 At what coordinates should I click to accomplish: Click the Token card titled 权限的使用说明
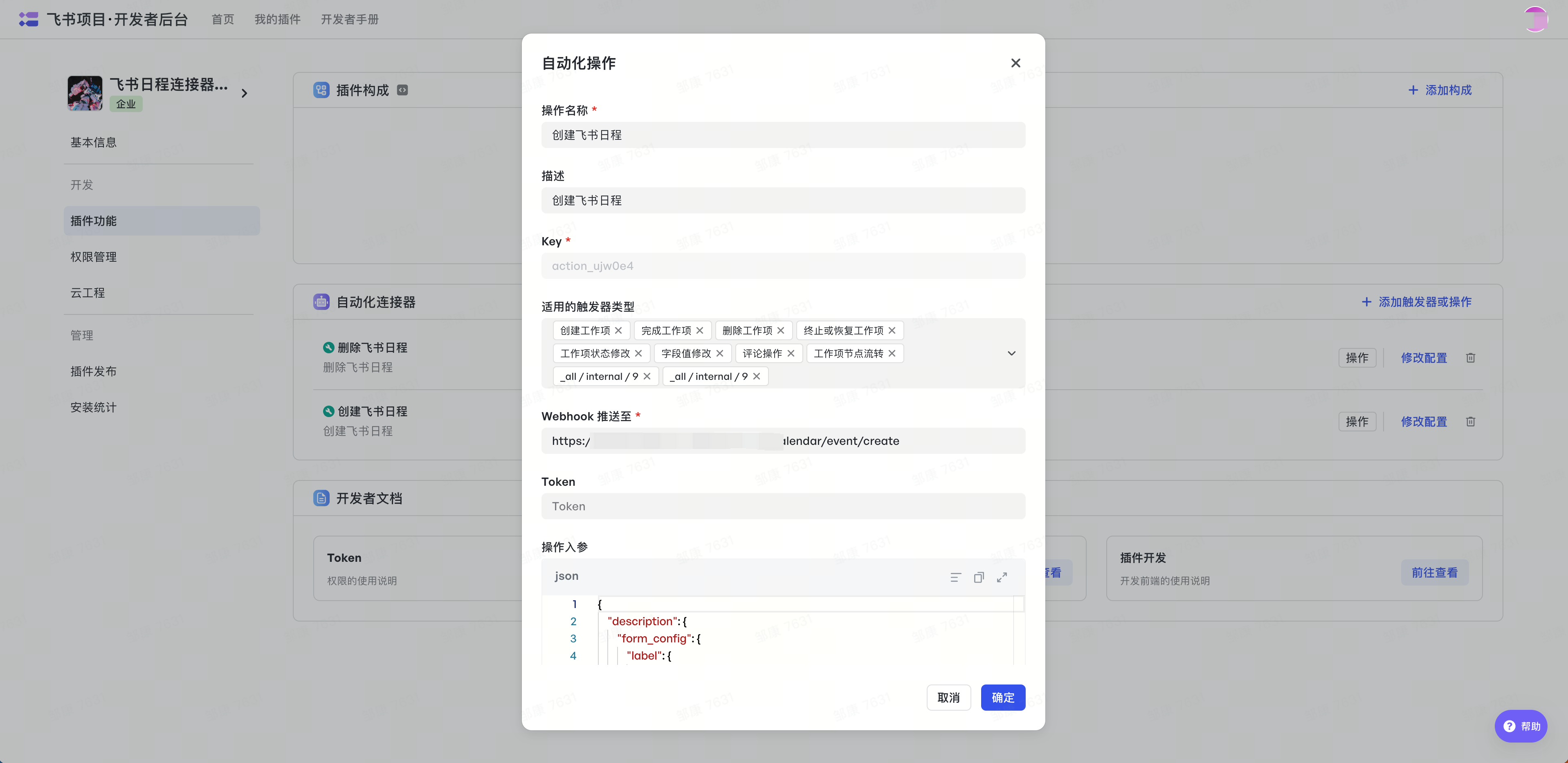pyautogui.click(x=418, y=568)
